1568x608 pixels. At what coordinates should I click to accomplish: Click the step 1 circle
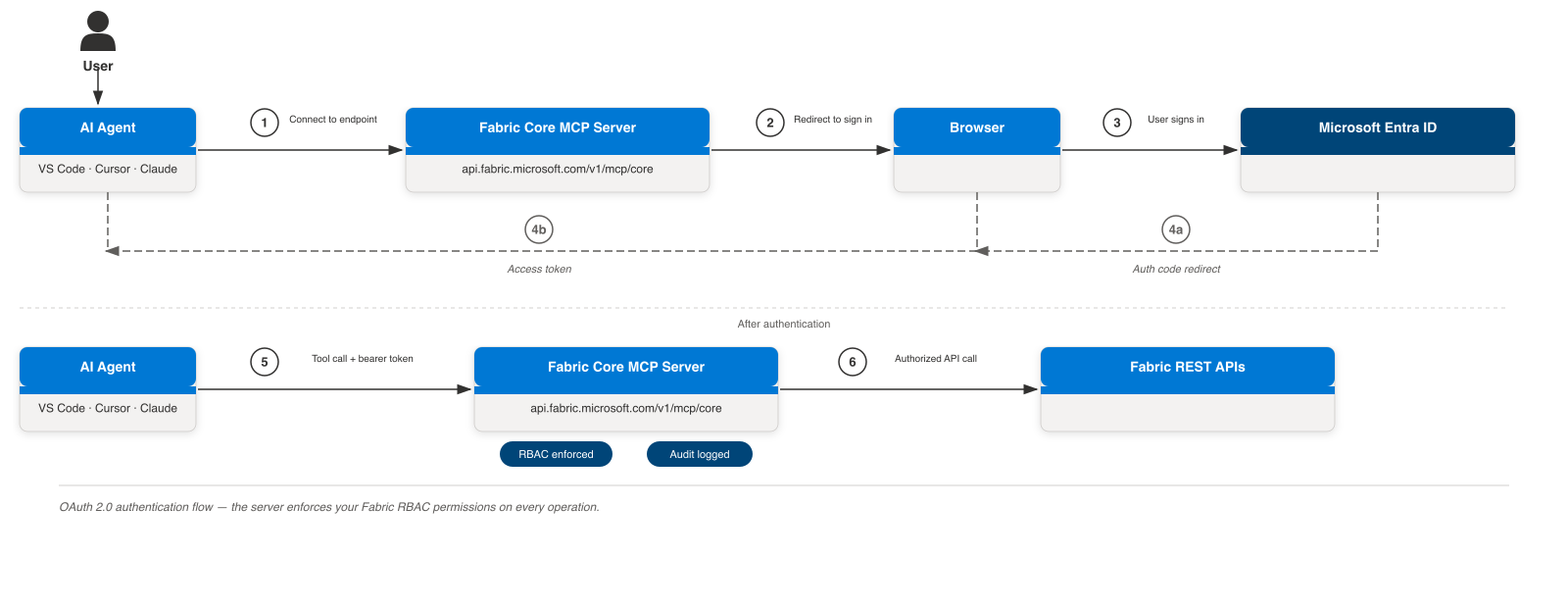point(265,123)
